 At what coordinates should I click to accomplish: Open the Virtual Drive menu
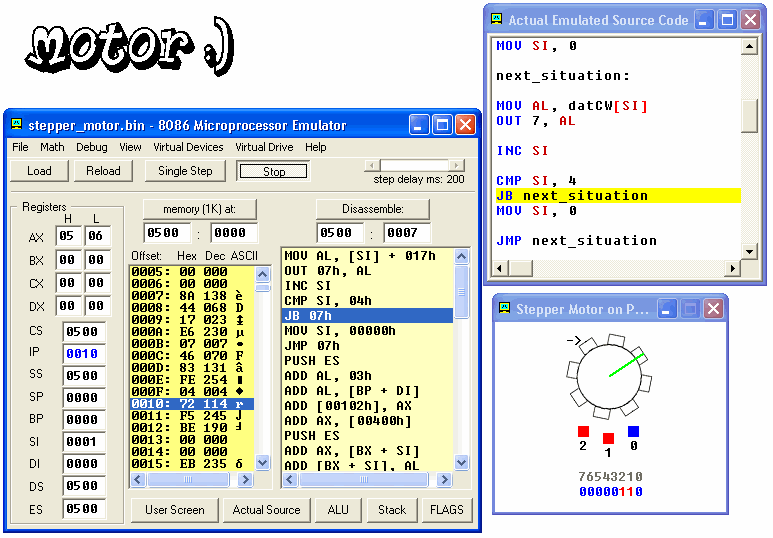pyautogui.click(x=264, y=147)
